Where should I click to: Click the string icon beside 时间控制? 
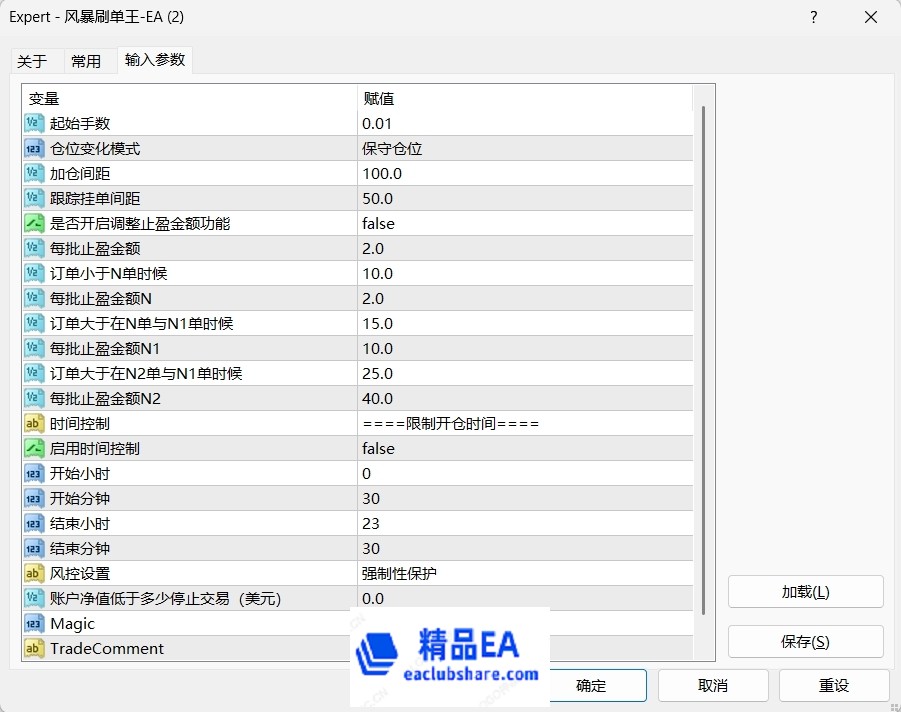(34, 424)
